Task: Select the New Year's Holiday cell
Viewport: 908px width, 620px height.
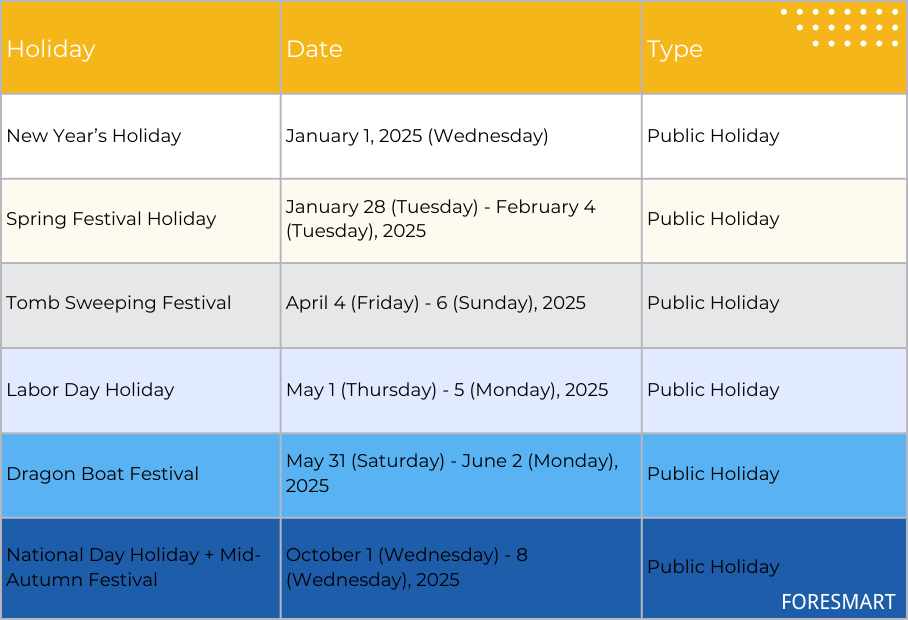Action: tap(141, 136)
